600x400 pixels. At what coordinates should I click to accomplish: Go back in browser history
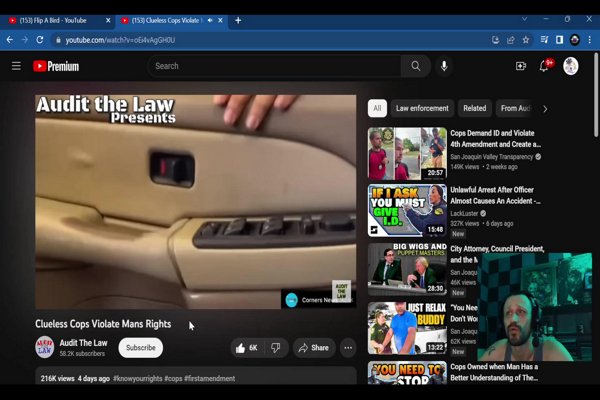pos(10,40)
